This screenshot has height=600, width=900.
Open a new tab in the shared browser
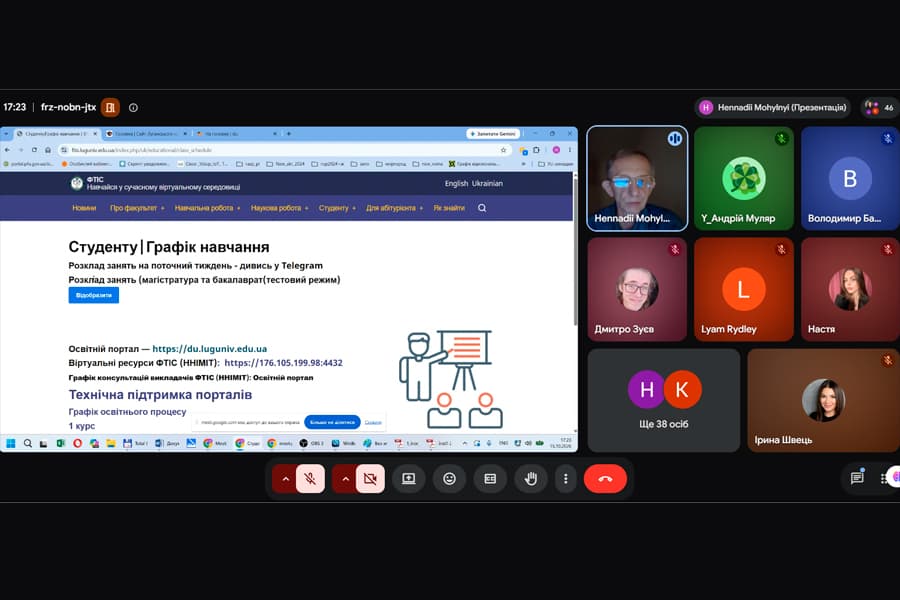pos(289,134)
